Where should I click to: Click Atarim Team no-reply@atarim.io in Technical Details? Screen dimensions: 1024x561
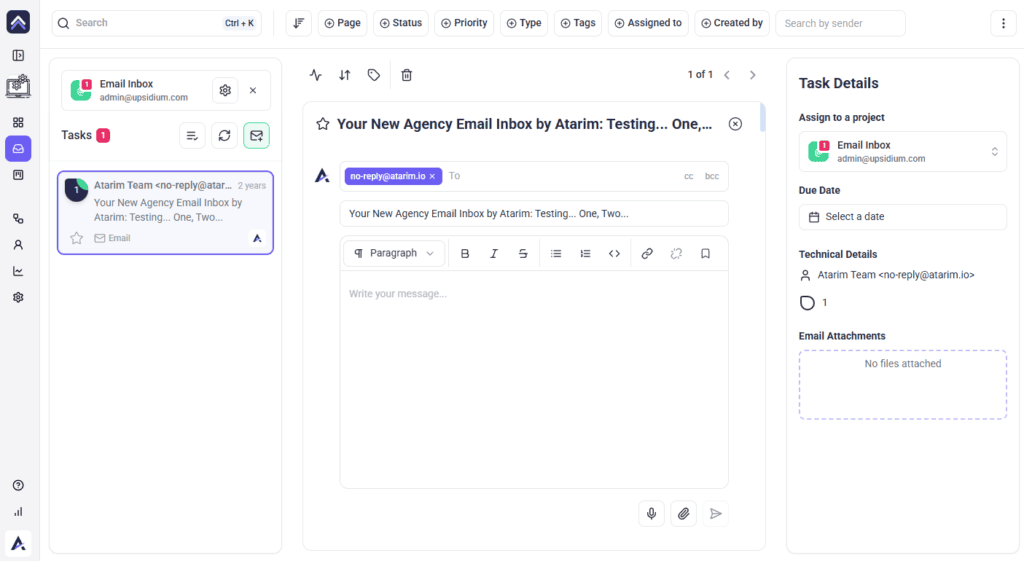[896, 275]
